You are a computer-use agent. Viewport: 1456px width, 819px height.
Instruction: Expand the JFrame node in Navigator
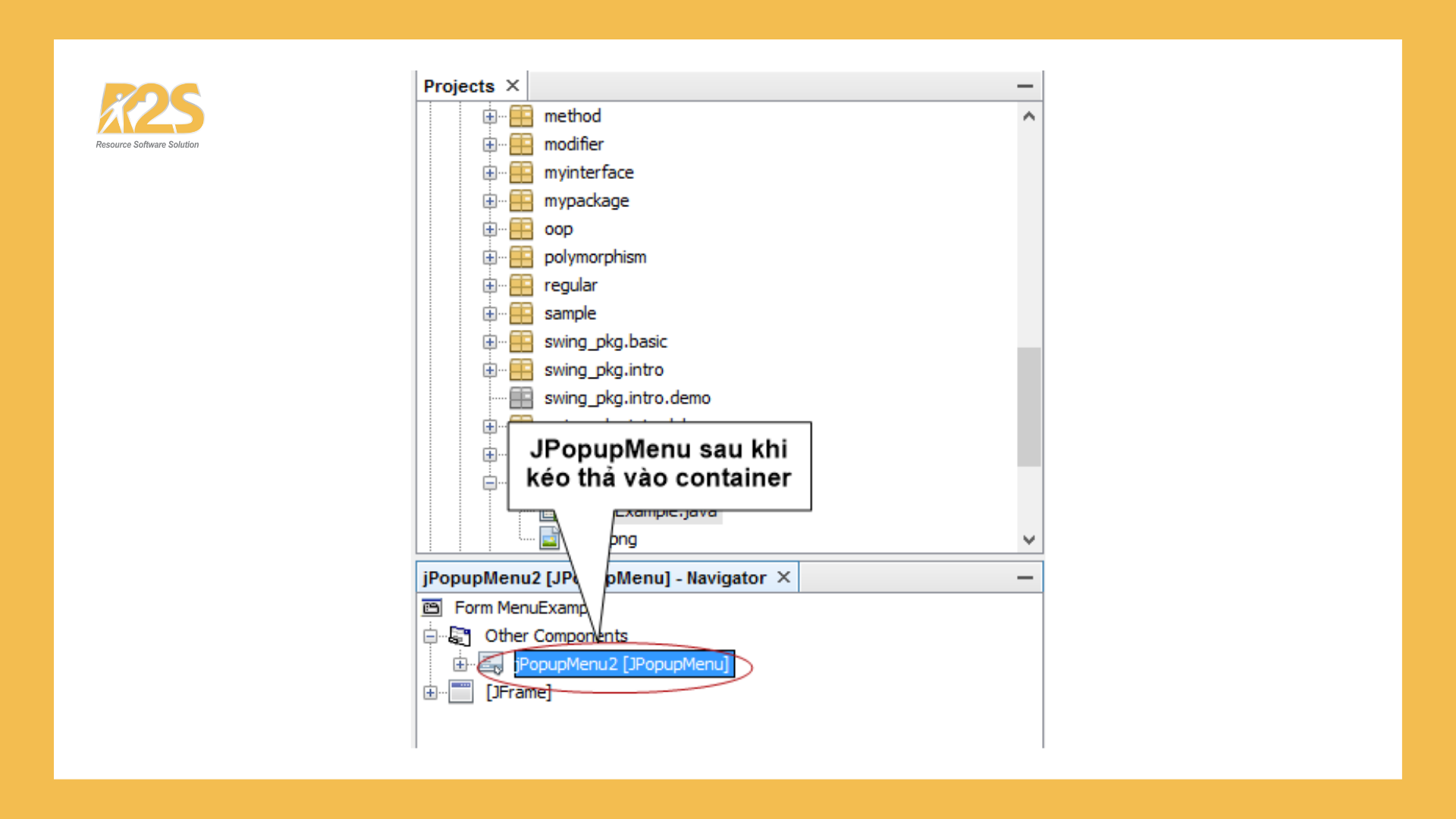point(431,692)
